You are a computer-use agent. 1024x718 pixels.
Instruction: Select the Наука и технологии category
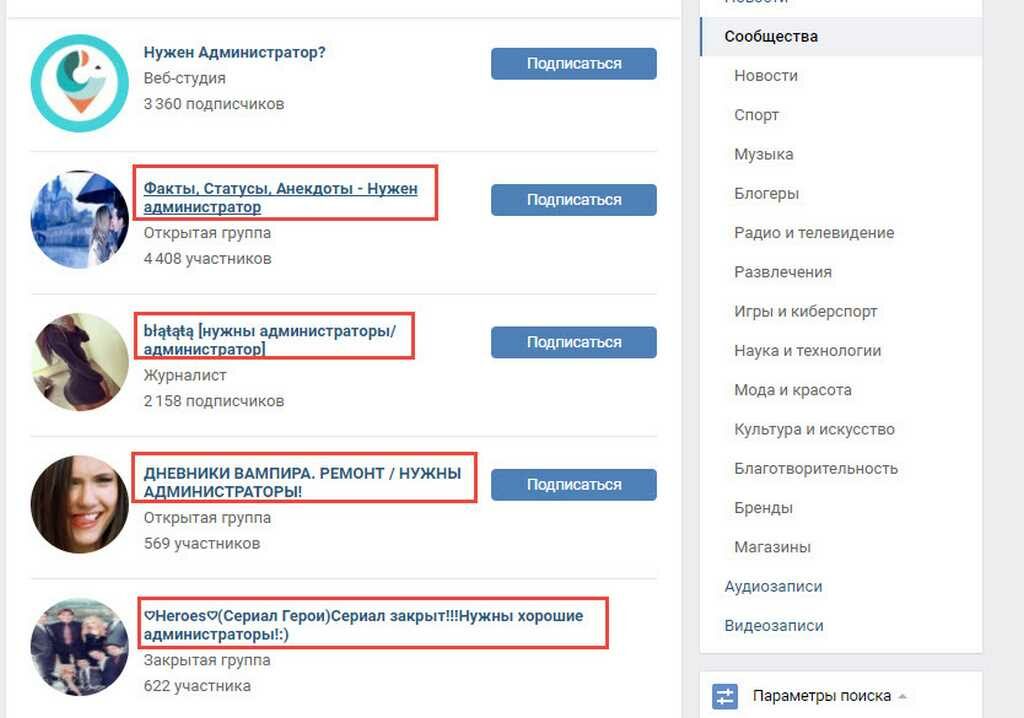point(808,351)
